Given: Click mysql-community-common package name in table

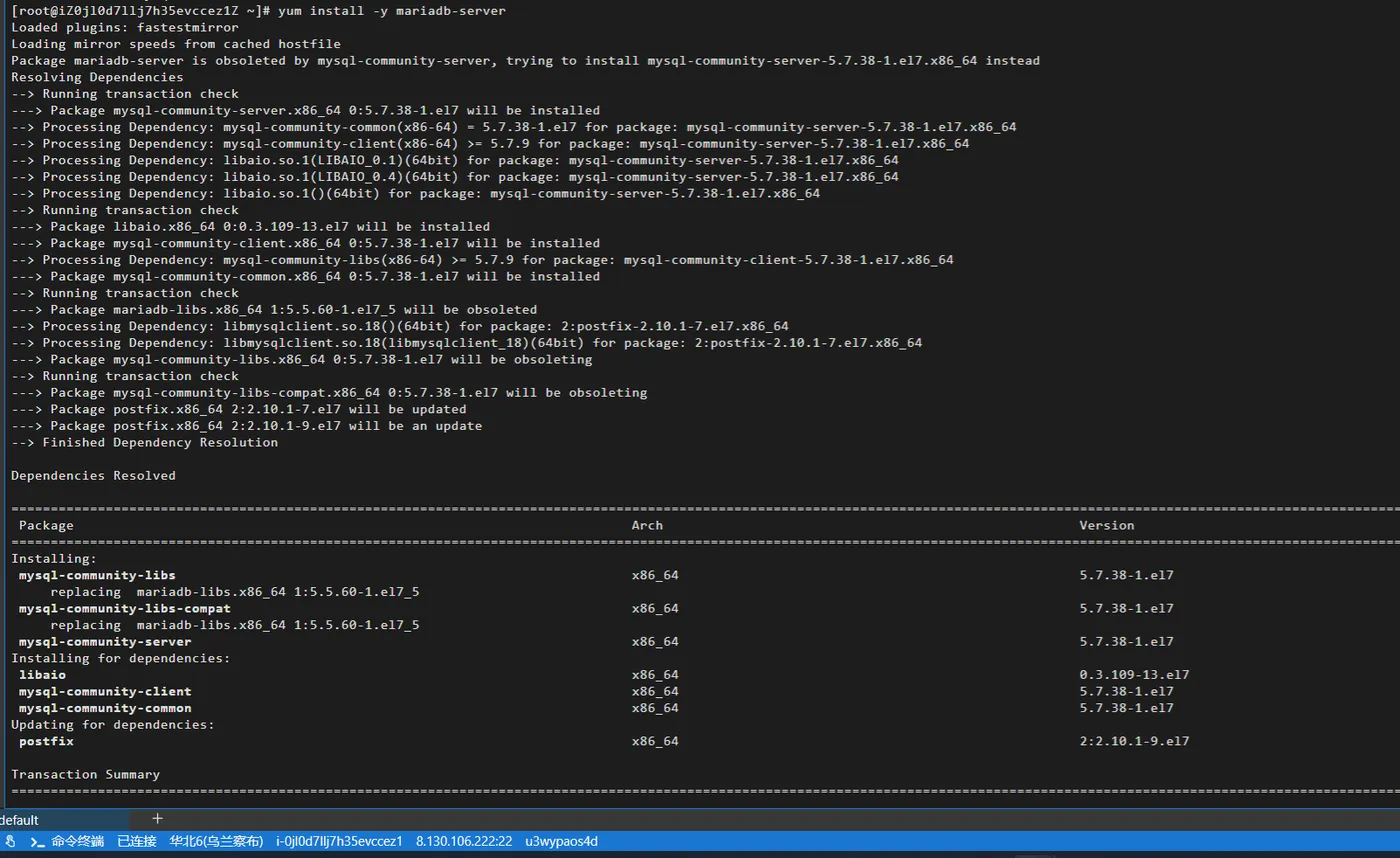Looking at the screenshot, I should (x=105, y=708).
